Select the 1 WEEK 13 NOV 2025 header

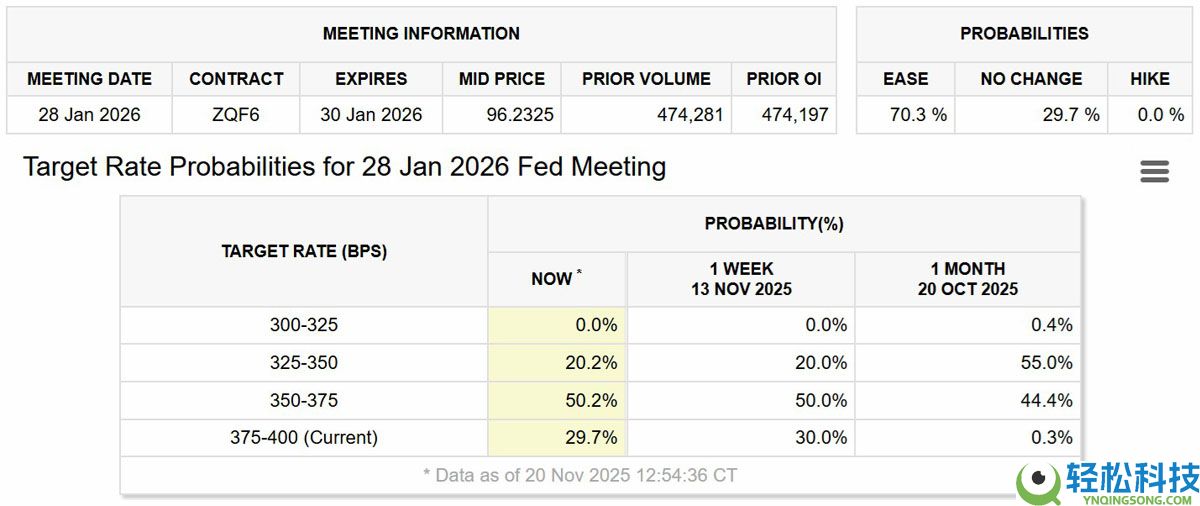point(741,279)
